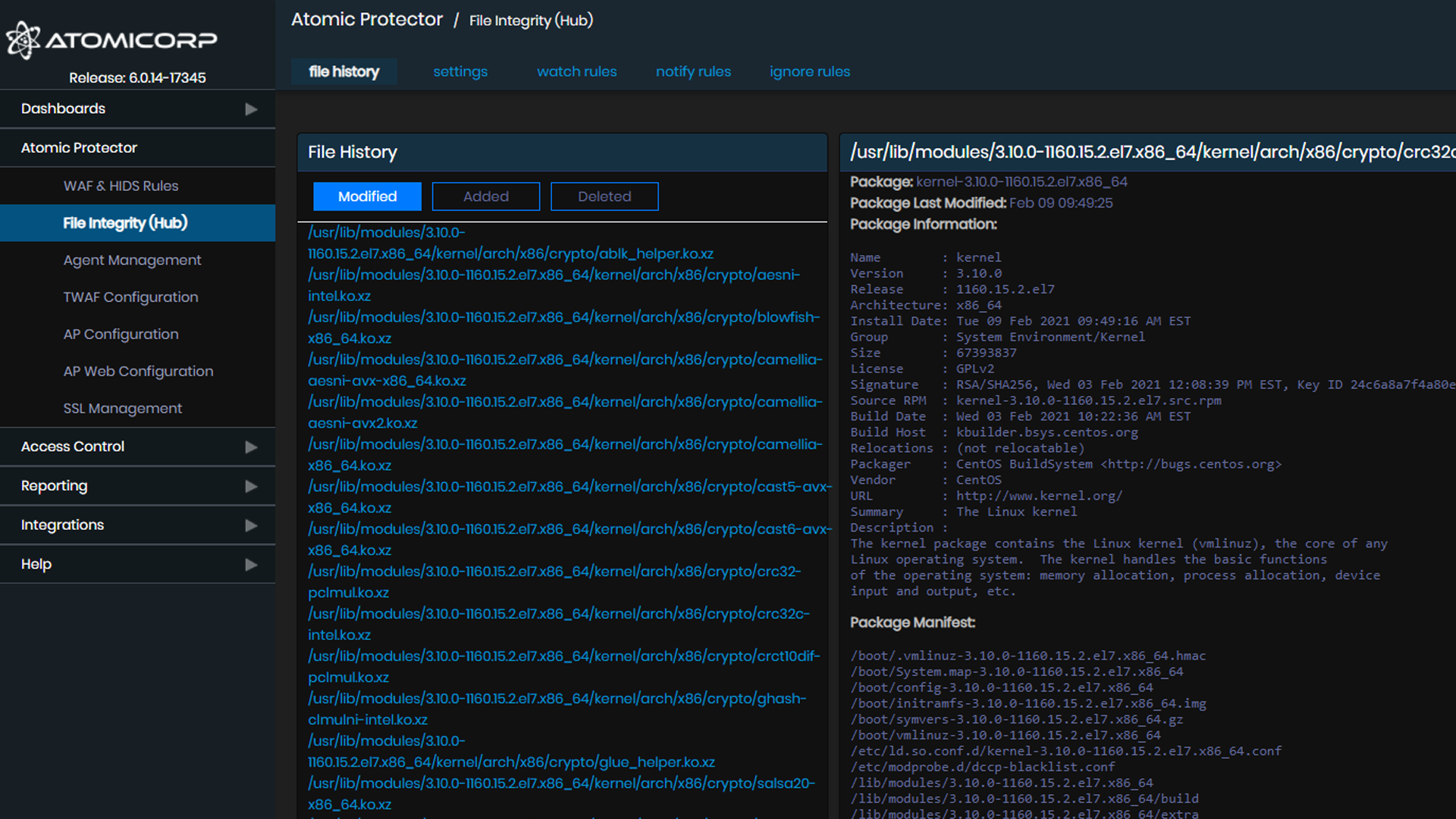The height and width of the screenshot is (819, 1456).
Task: Expand the Access Control section arrow
Action: (251, 447)
